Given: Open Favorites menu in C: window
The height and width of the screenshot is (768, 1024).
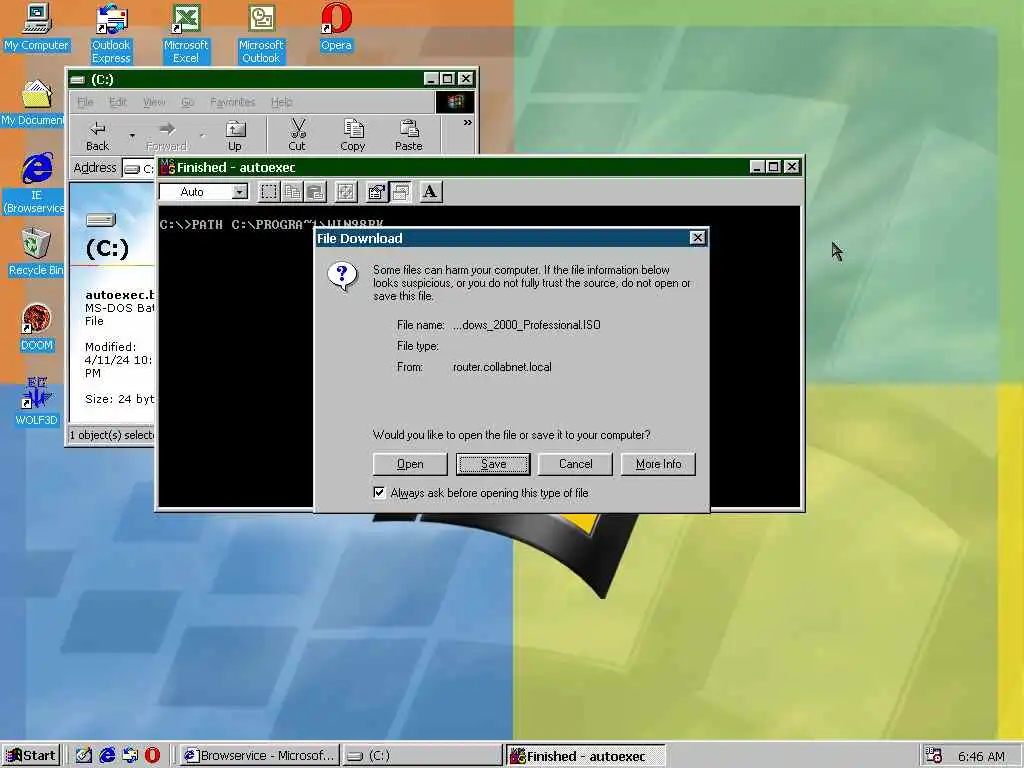Looking at the screenshot, I should [232, 102].
